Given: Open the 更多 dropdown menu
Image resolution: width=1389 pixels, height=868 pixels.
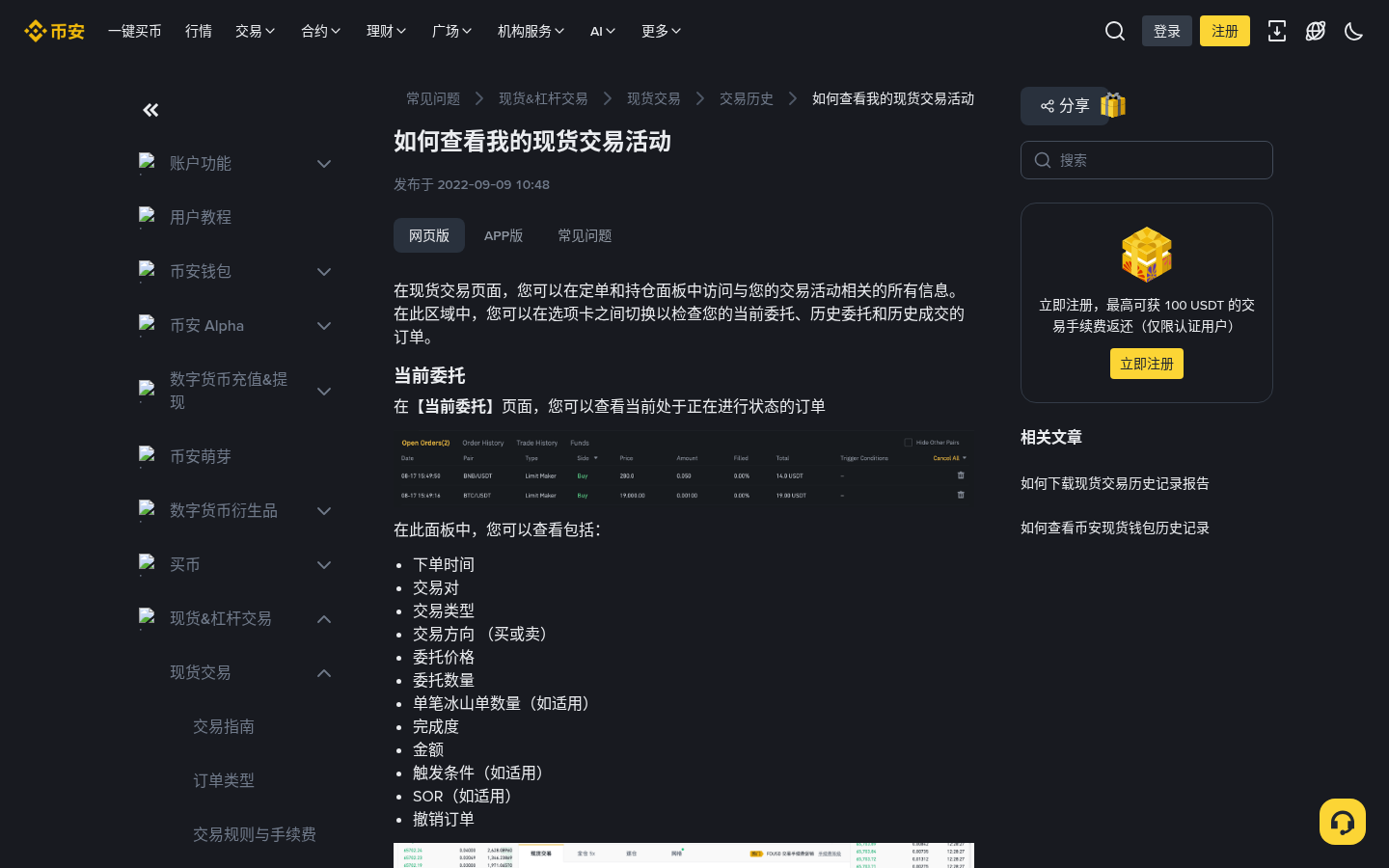Looking at the screenshot, I should (x=662, y=31).
